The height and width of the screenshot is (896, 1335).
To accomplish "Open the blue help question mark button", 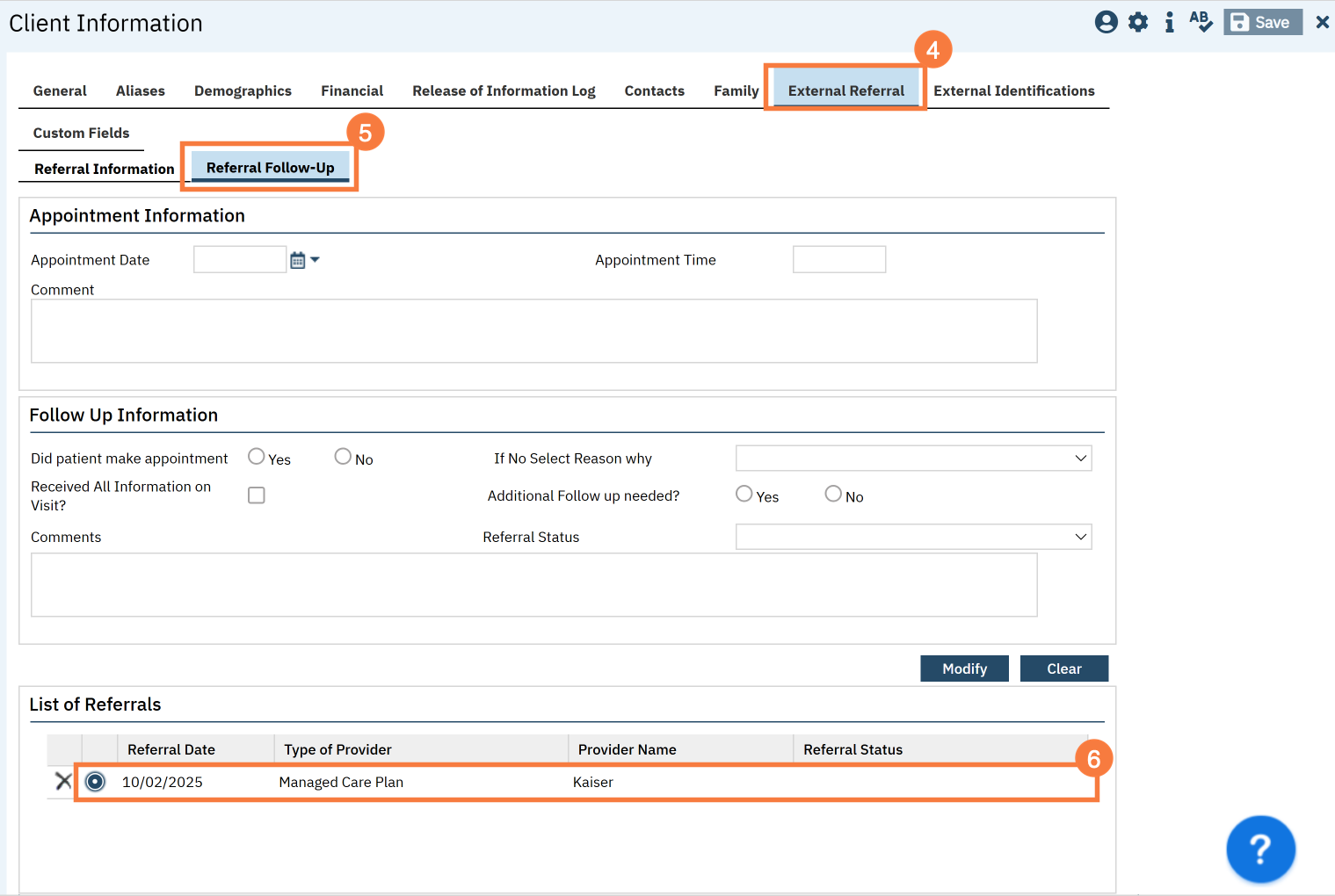I will tap(1259, 849).
